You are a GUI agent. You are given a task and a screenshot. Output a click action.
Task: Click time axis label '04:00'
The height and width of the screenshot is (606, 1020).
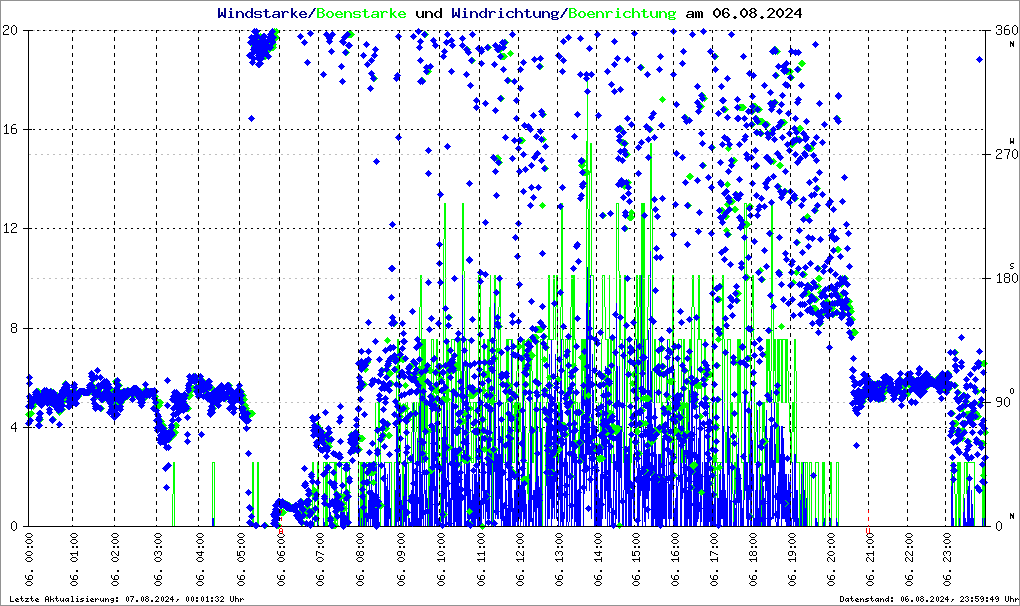(200, 548)
